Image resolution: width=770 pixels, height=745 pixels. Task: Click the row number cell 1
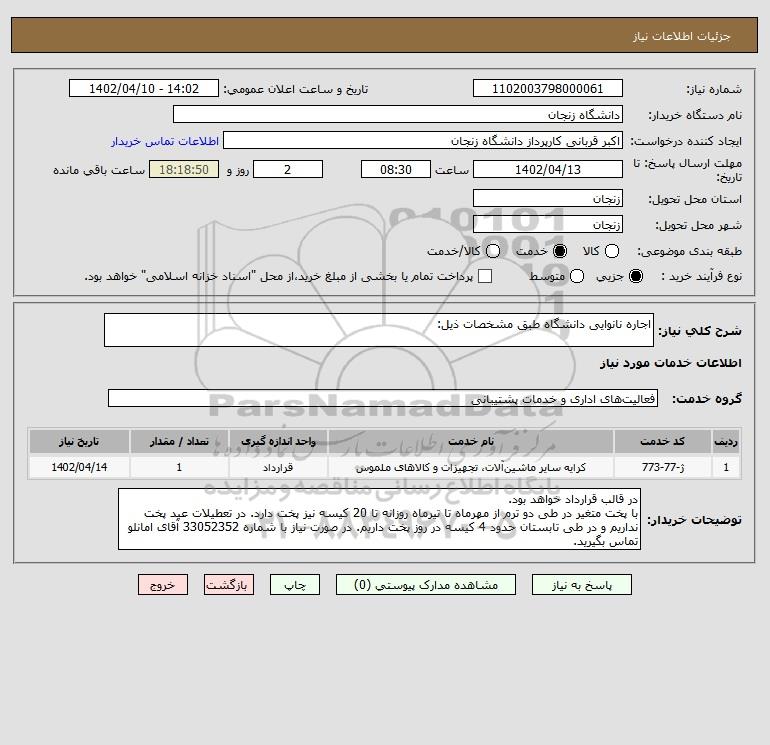point(726,467)
